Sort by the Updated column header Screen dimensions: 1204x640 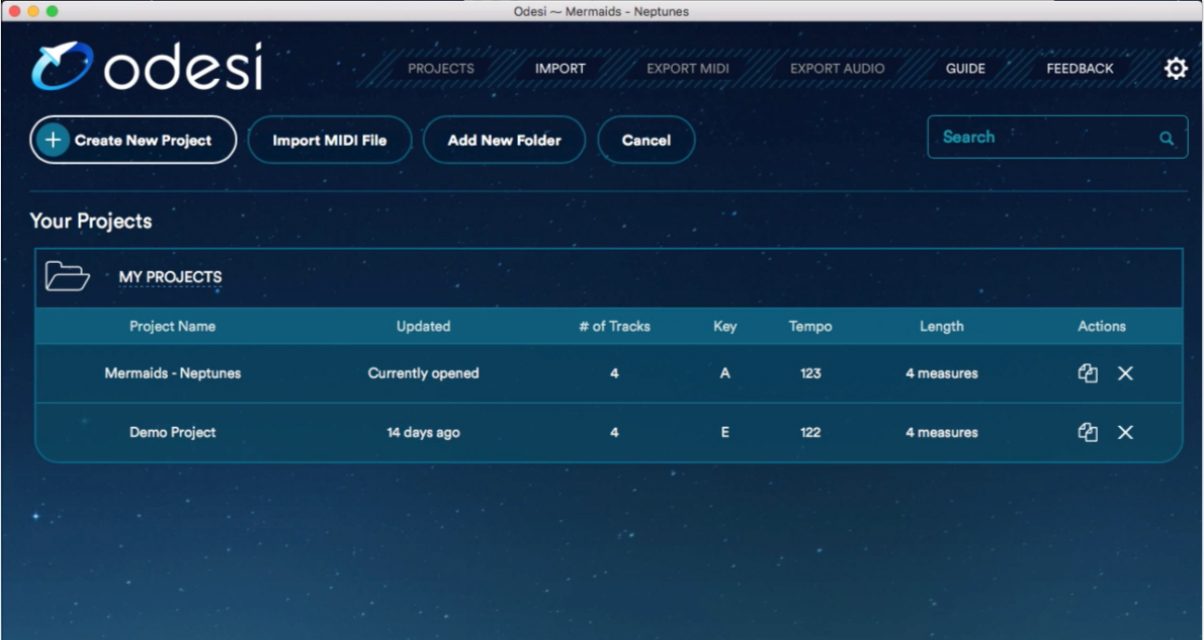coord(423,326)
